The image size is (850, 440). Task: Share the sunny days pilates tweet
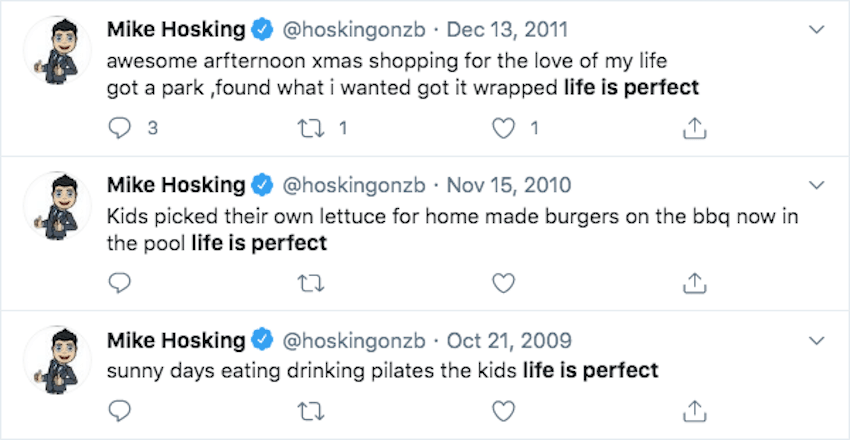694,410
